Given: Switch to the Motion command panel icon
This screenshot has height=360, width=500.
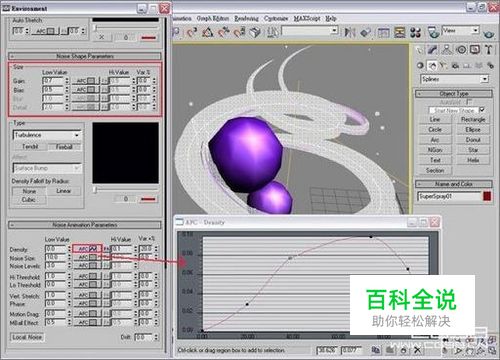Looking at the screenshot, I should (461, 50).
